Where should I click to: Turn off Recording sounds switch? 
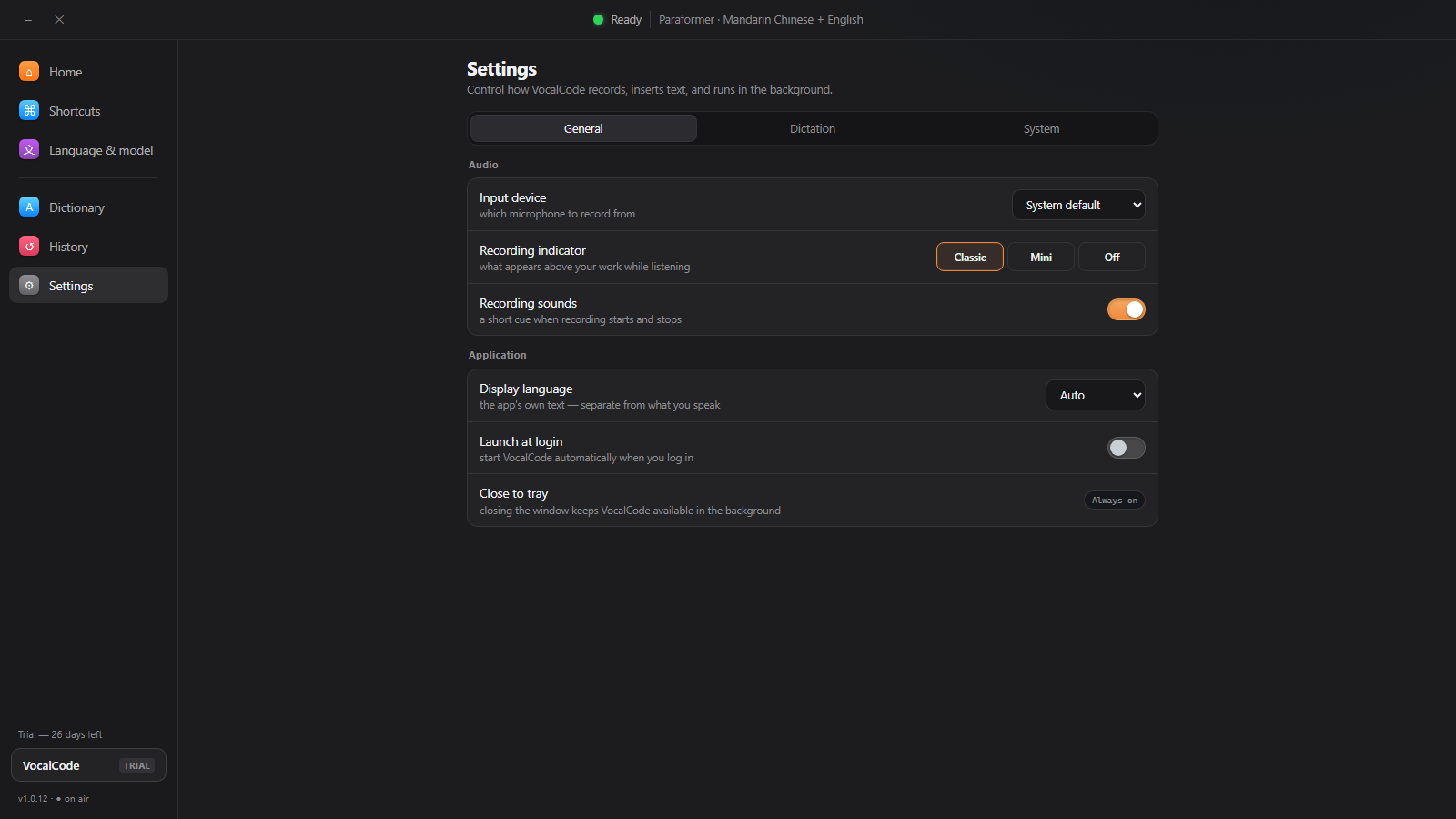(x=1126, y=309)
